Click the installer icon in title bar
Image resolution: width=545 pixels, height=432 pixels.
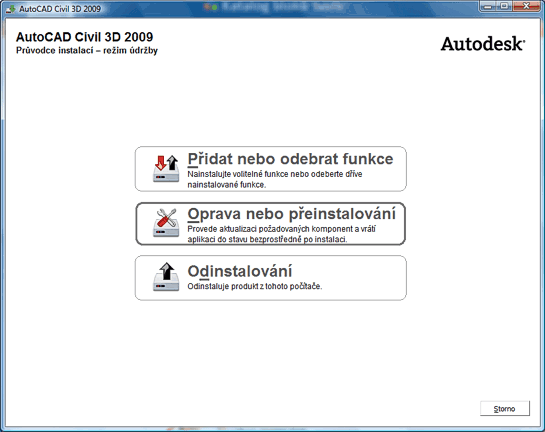coord(11,8)
